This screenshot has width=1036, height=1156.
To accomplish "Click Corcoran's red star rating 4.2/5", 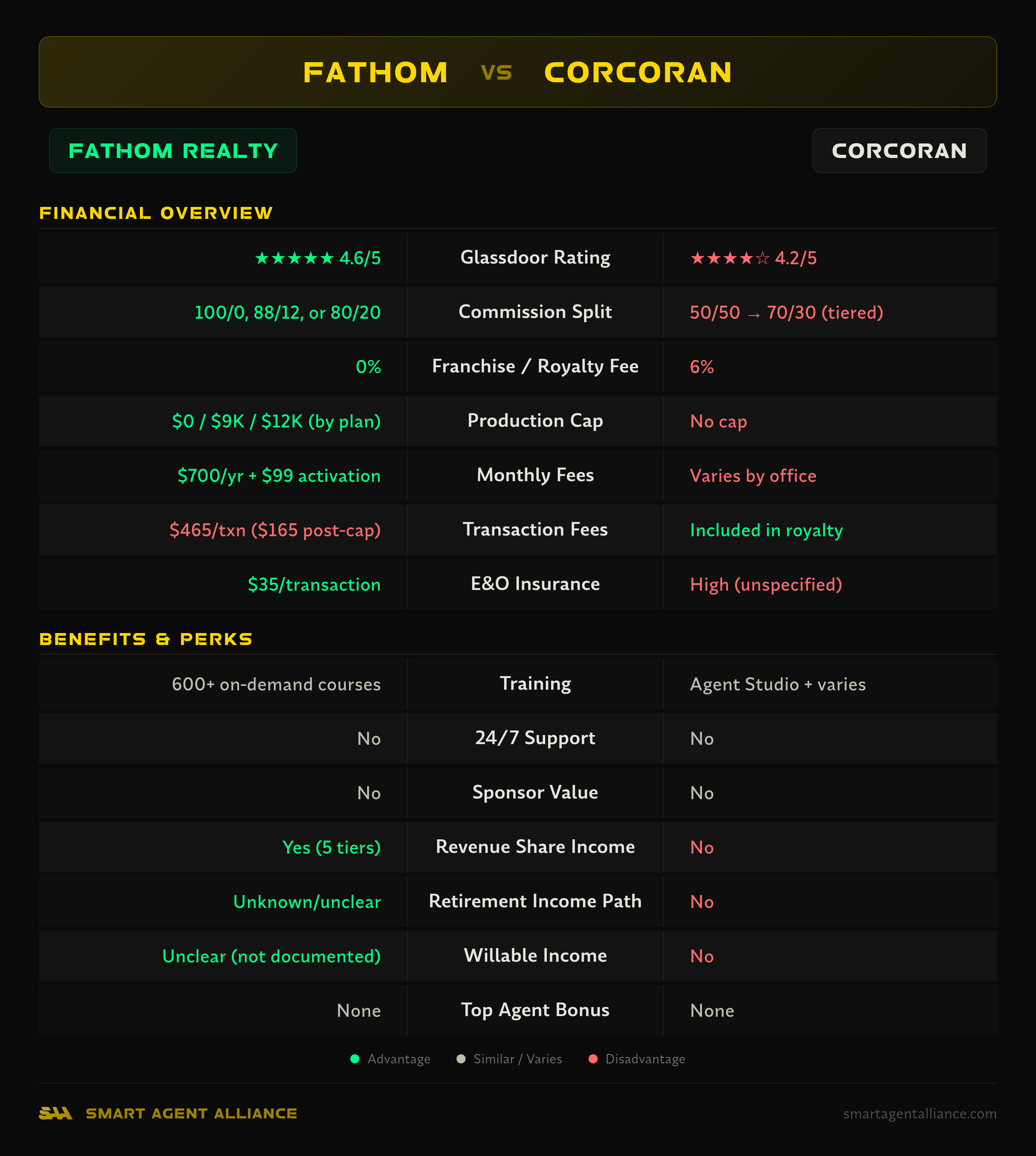I will (x=753, y=258).
